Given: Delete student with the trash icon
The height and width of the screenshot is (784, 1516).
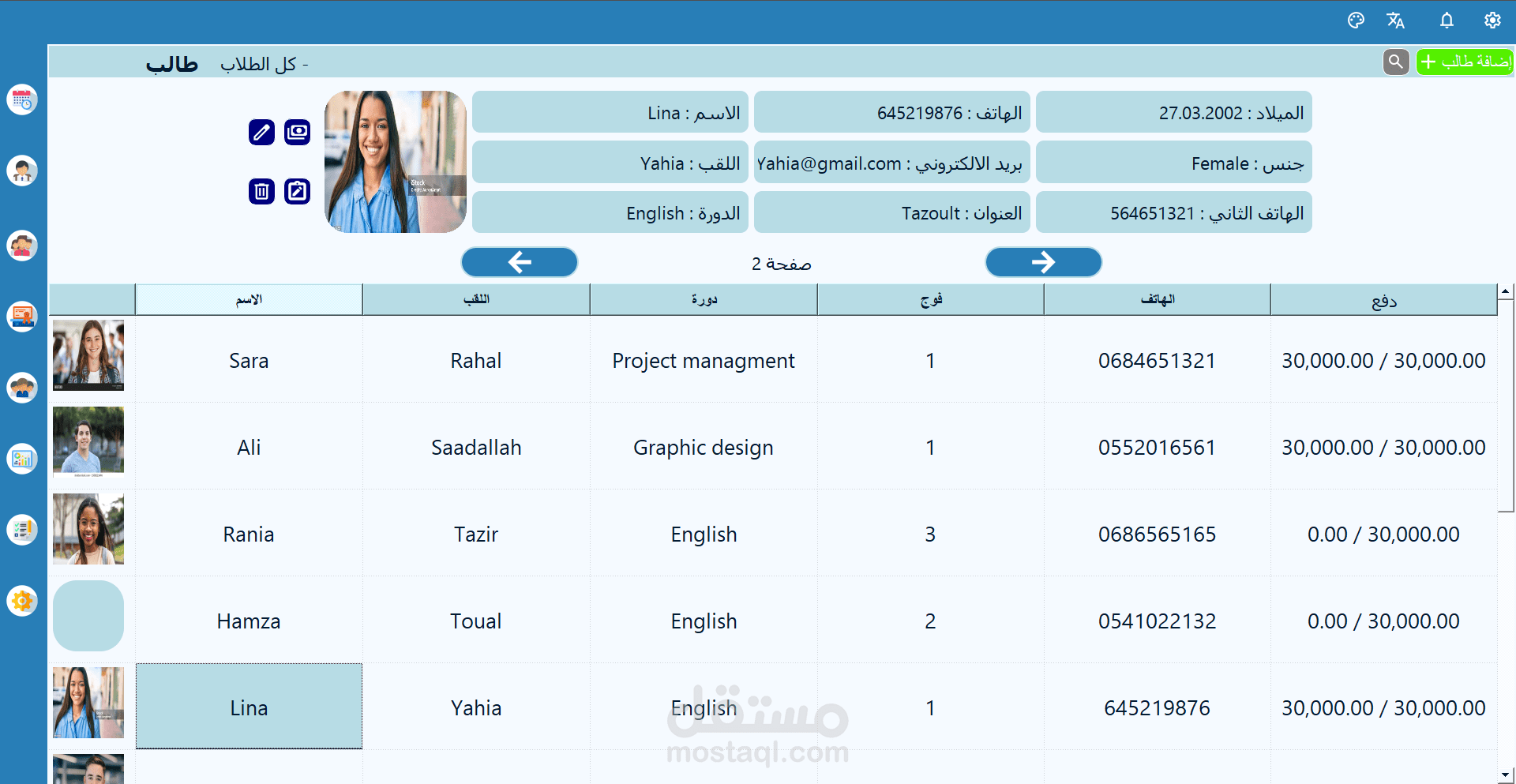Looking at the screenshot, I should coord(261,191).
